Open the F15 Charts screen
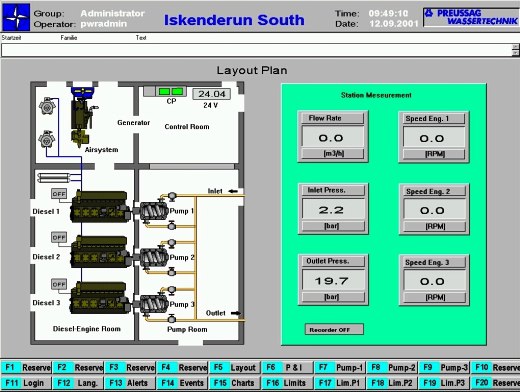 pyautogui.click(x=235, y=383)
